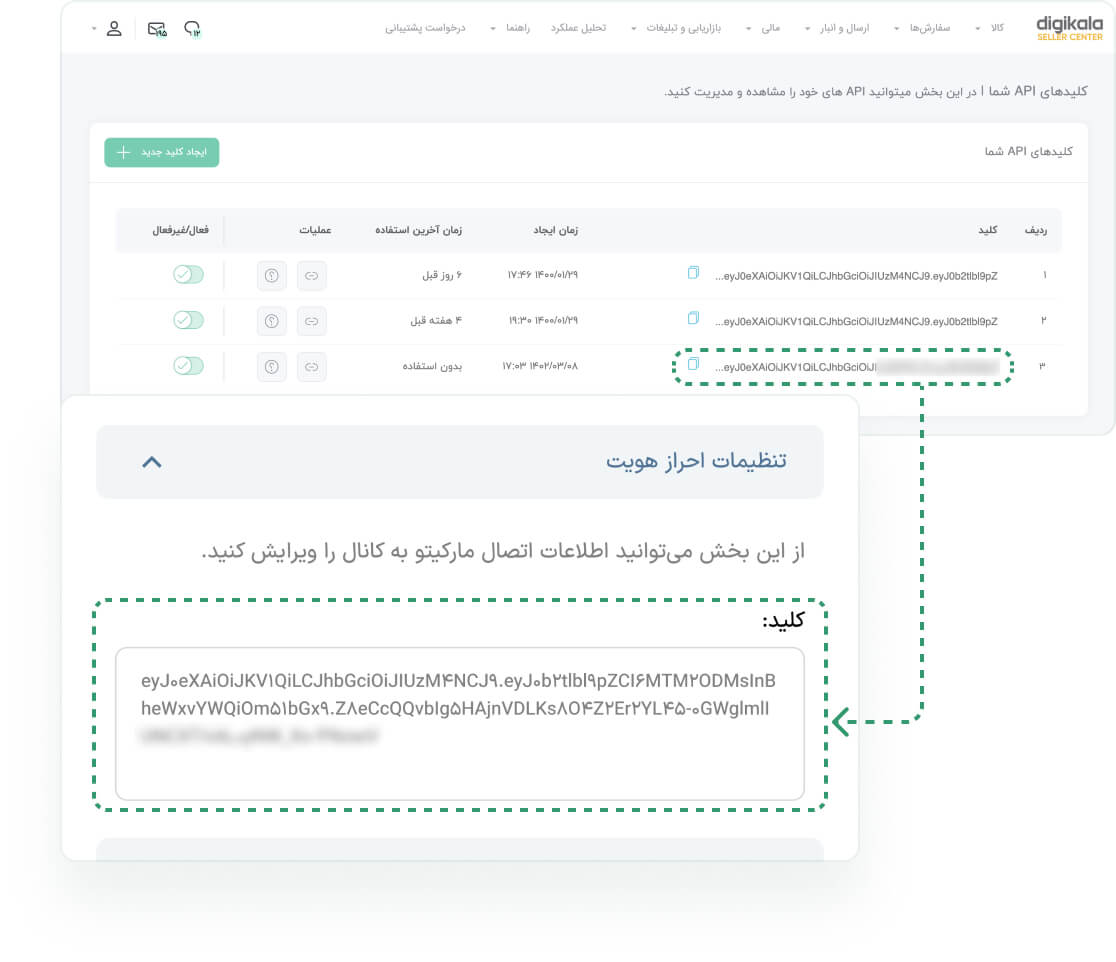Toggle the active switch for row 1 key

188,274
